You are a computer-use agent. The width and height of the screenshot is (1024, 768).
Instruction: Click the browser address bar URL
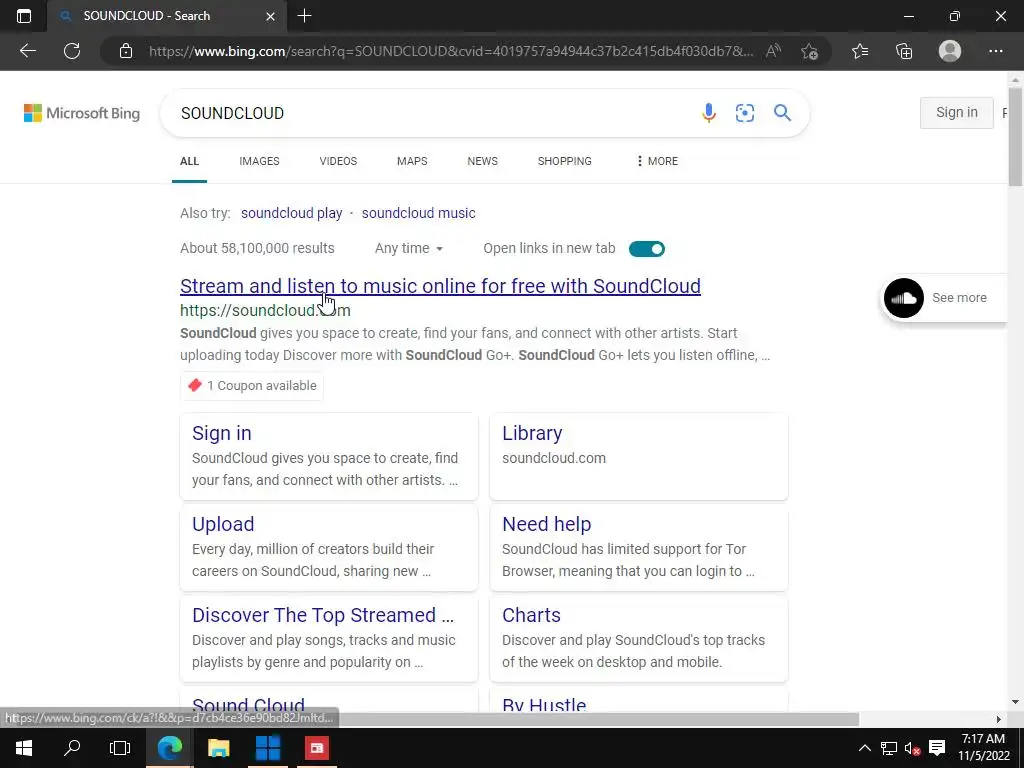click(451, 51)
